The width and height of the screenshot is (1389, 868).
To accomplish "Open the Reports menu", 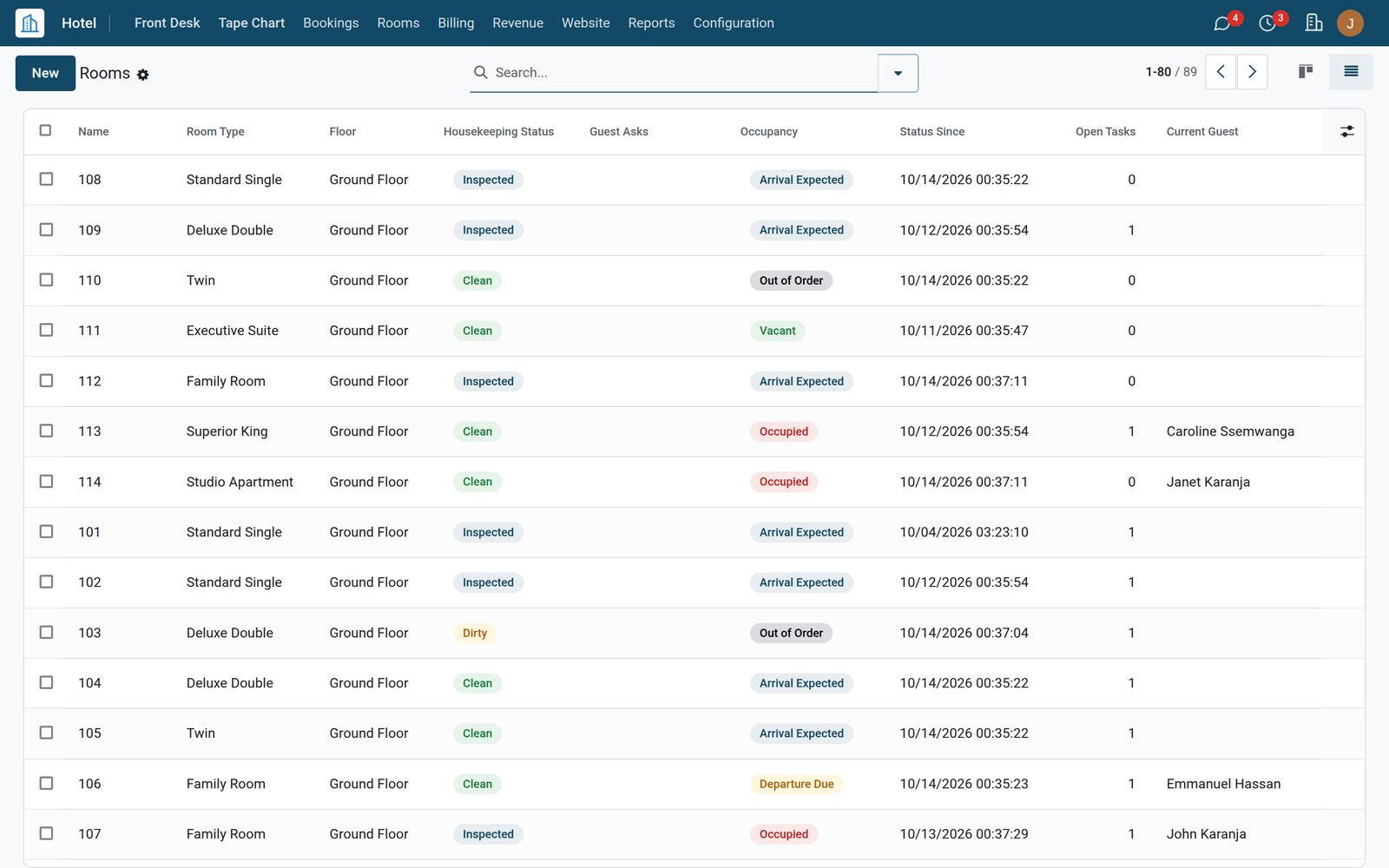I will pos(651,23).
